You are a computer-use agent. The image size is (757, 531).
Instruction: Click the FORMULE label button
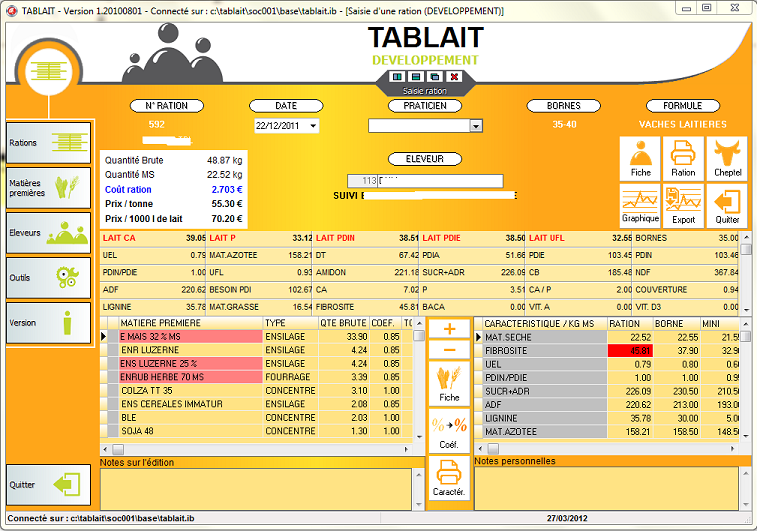point(683,106)
